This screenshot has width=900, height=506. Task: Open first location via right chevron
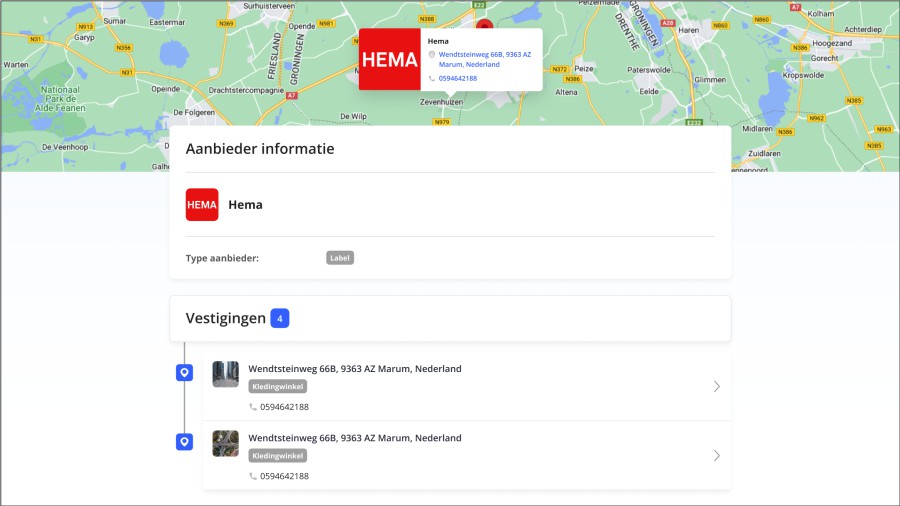coord(716,387)
